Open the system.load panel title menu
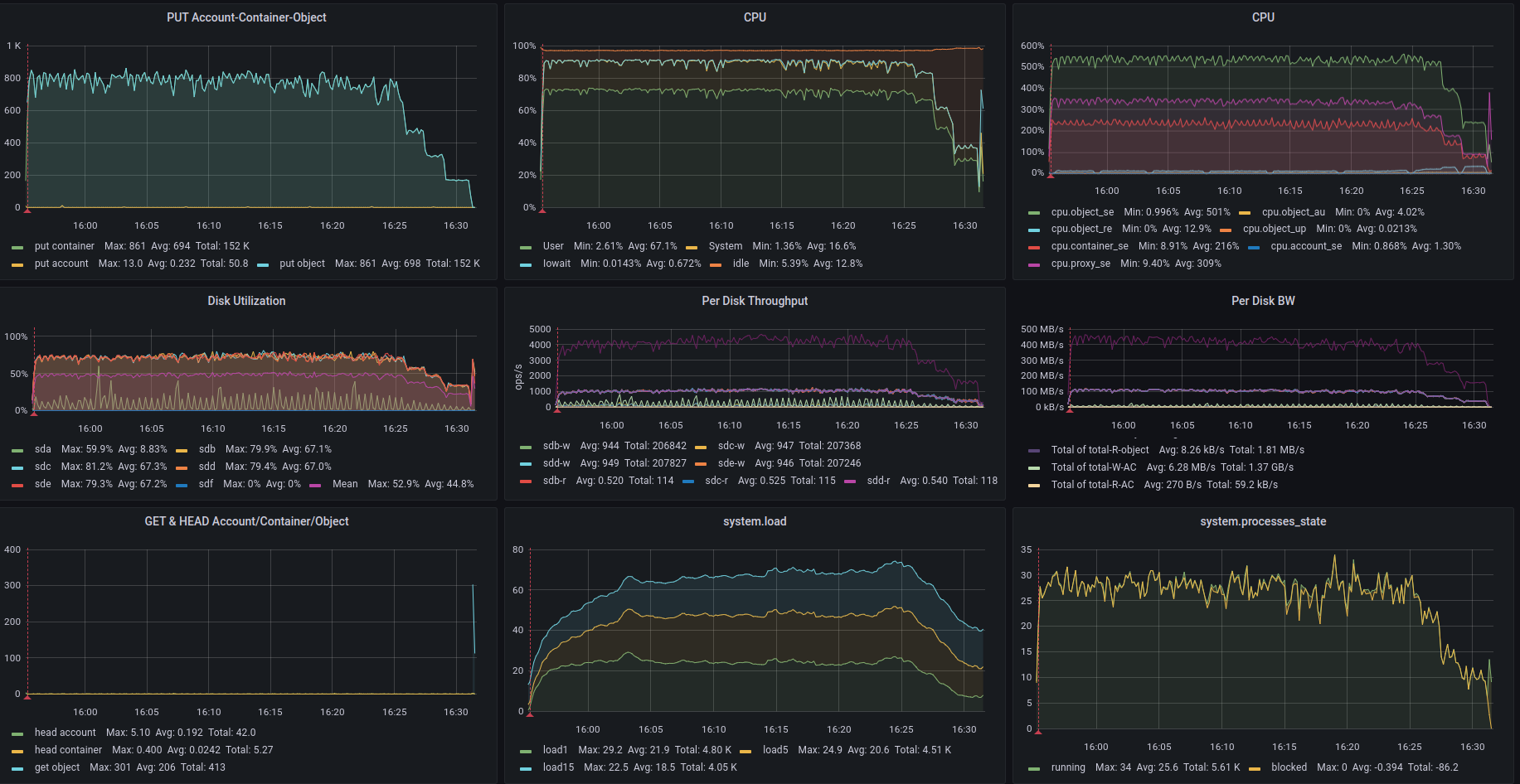1520x784 pixels. pyautogui.click(x=755, y=521)
